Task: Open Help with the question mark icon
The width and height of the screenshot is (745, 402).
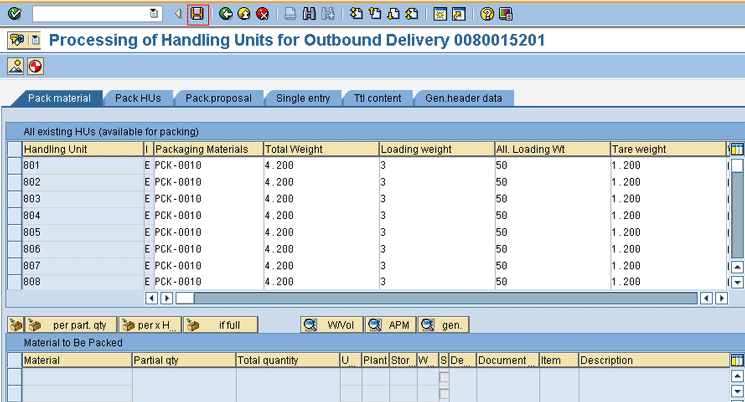Action: (487, 14)
